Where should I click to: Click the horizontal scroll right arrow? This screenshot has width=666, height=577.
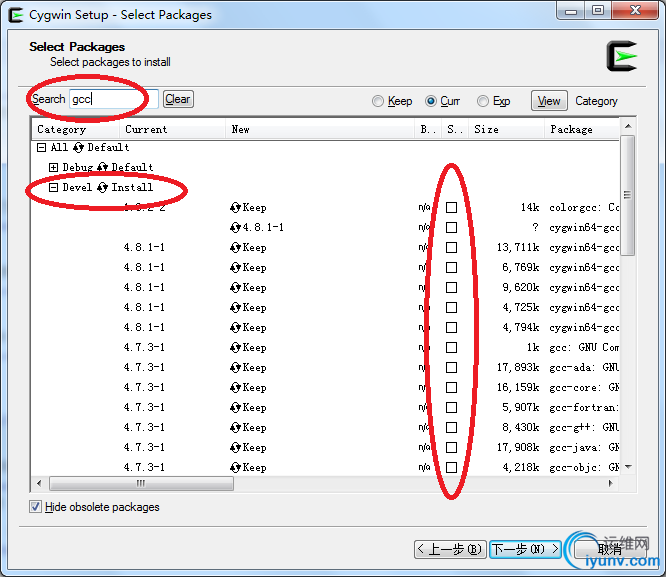pos(611,484)
